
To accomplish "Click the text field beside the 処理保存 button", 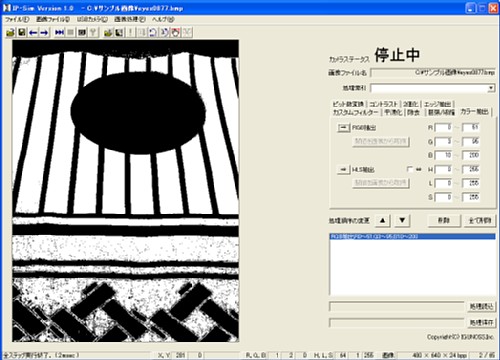I will tap(397, 323).
